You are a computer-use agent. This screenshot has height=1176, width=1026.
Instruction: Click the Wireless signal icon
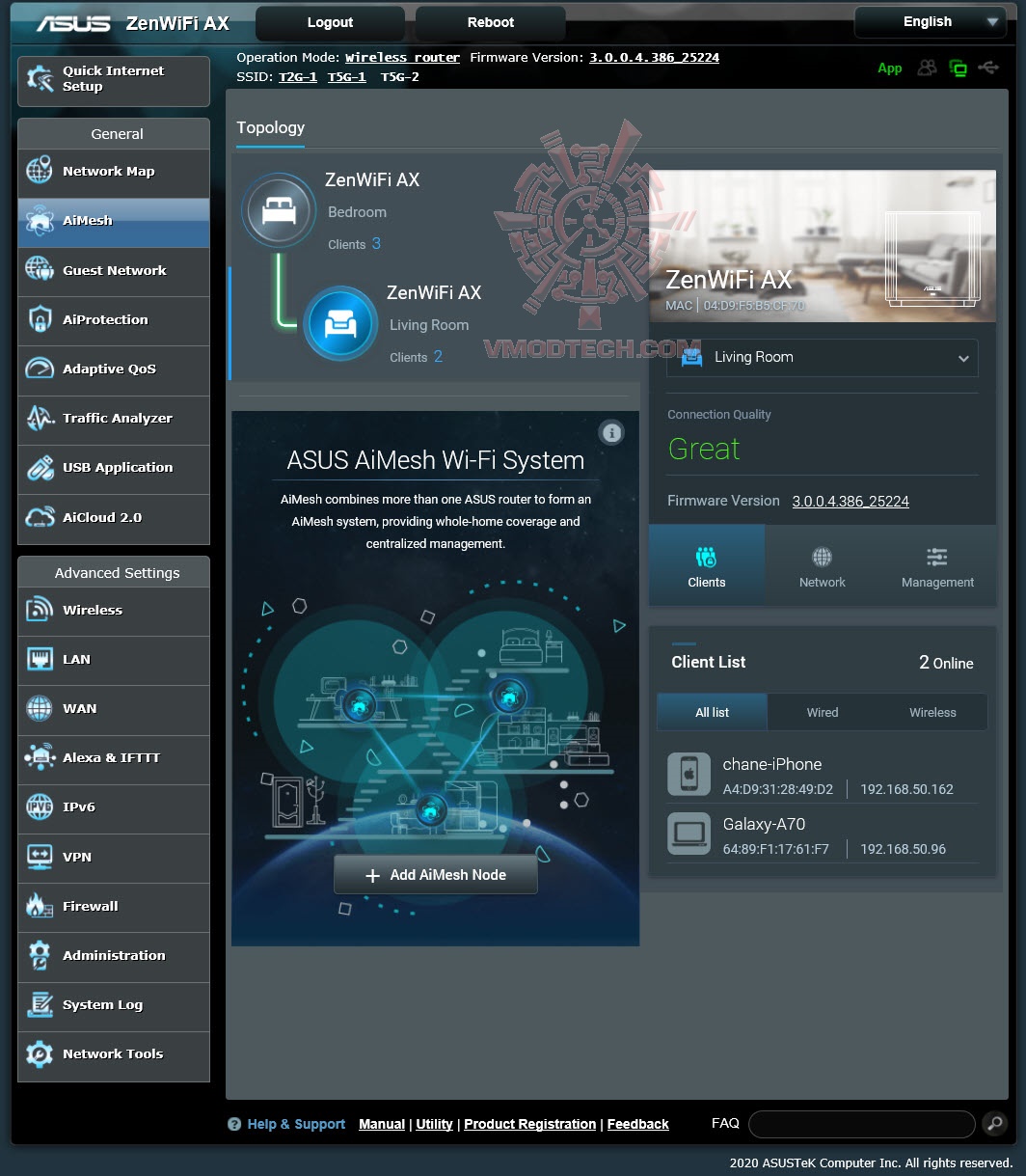40,610
